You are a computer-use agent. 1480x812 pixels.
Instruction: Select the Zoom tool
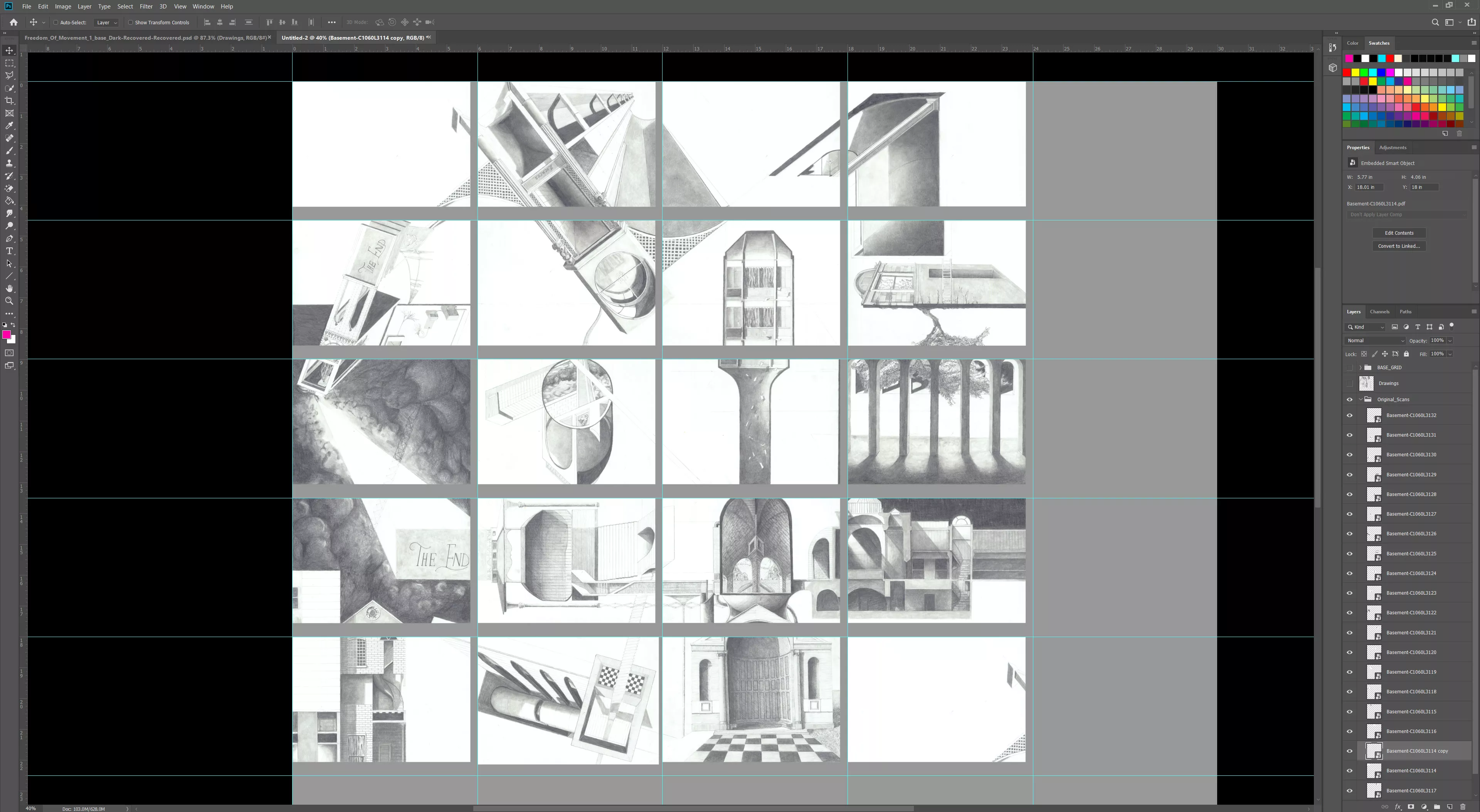[x=9, y=301]
